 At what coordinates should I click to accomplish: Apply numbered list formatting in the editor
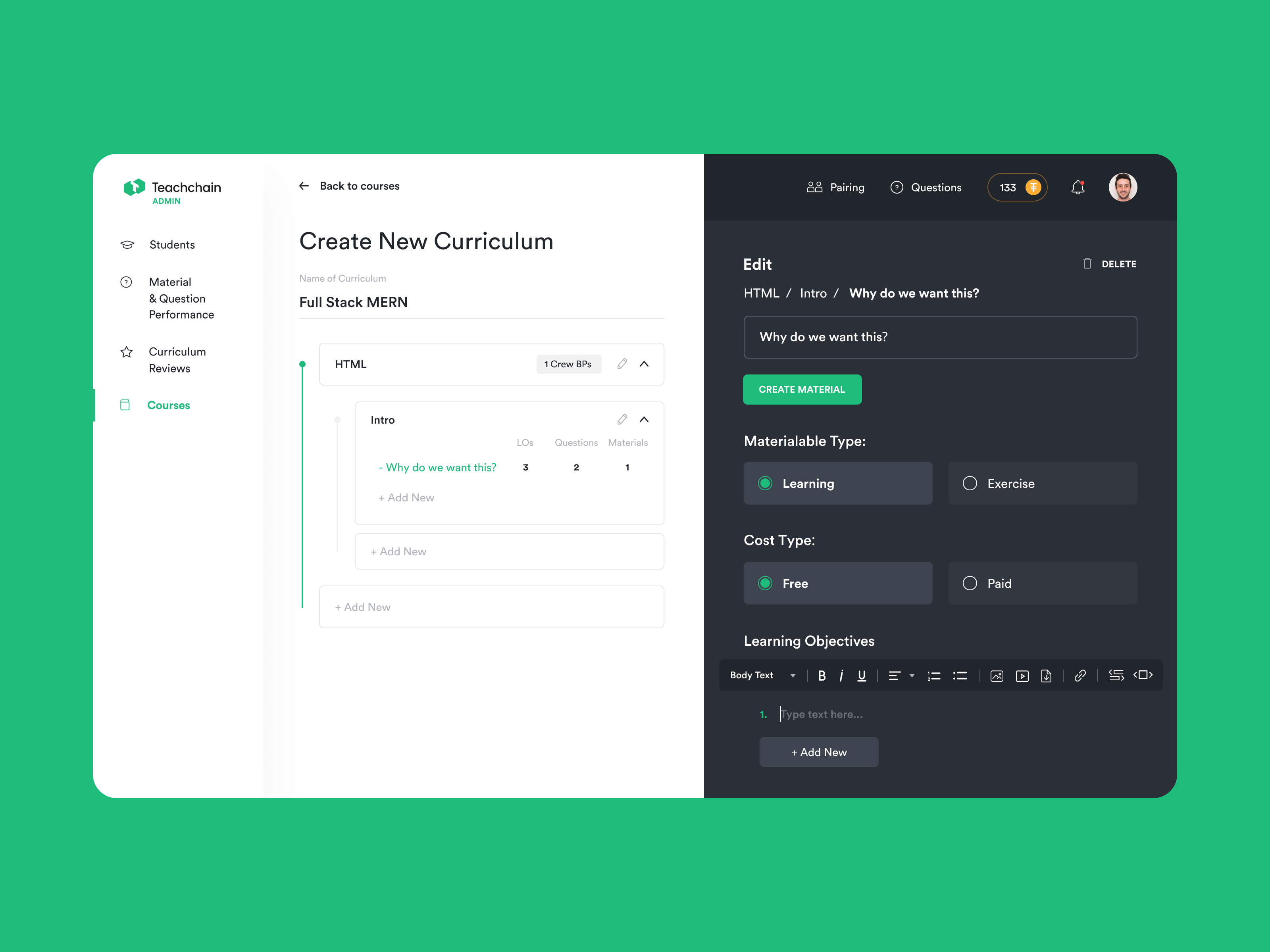click(x=934, y=676)
